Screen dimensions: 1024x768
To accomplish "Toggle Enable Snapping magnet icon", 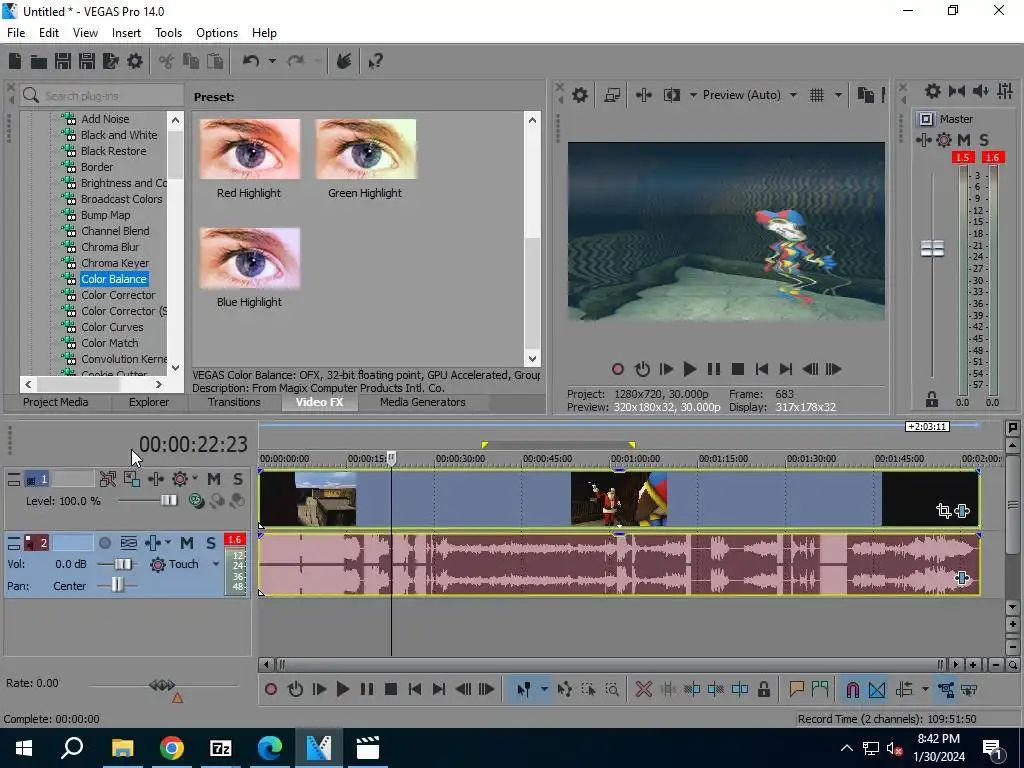I will 852,689.
